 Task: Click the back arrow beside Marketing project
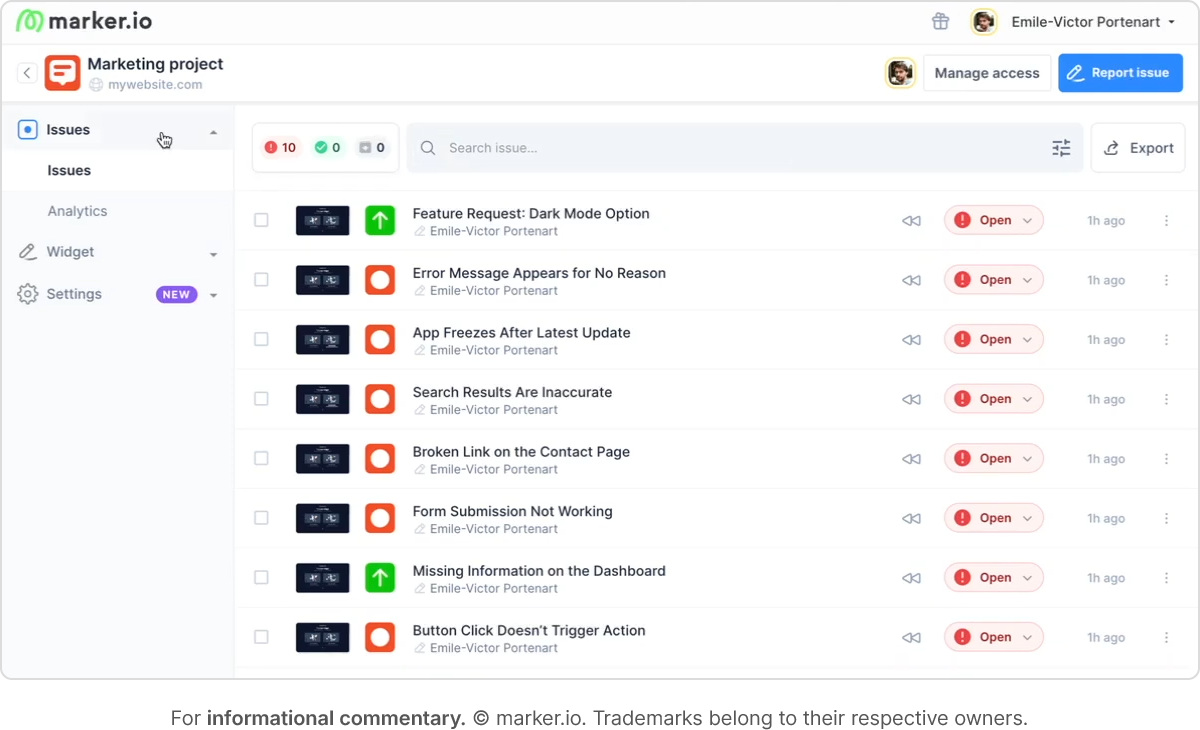pos(27,73)
